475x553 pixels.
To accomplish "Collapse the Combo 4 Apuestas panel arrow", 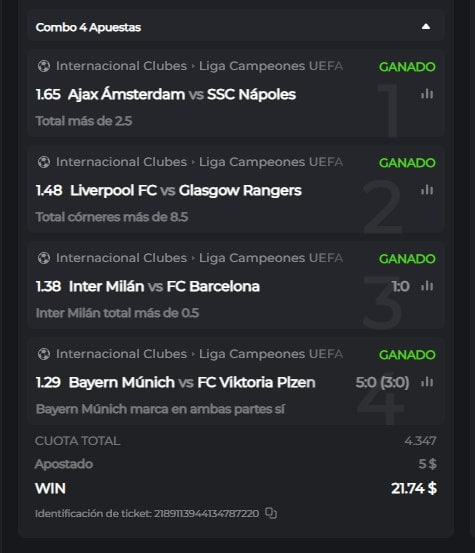I will [426, 27].
